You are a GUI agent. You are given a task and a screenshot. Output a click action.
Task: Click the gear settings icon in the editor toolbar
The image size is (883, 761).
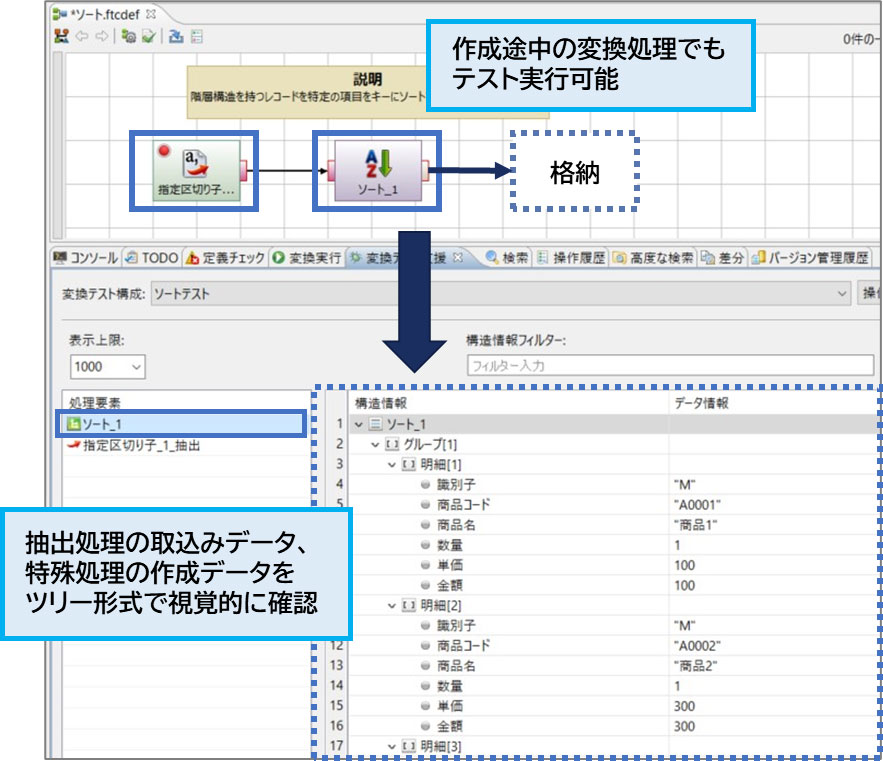tap(128, 37)
